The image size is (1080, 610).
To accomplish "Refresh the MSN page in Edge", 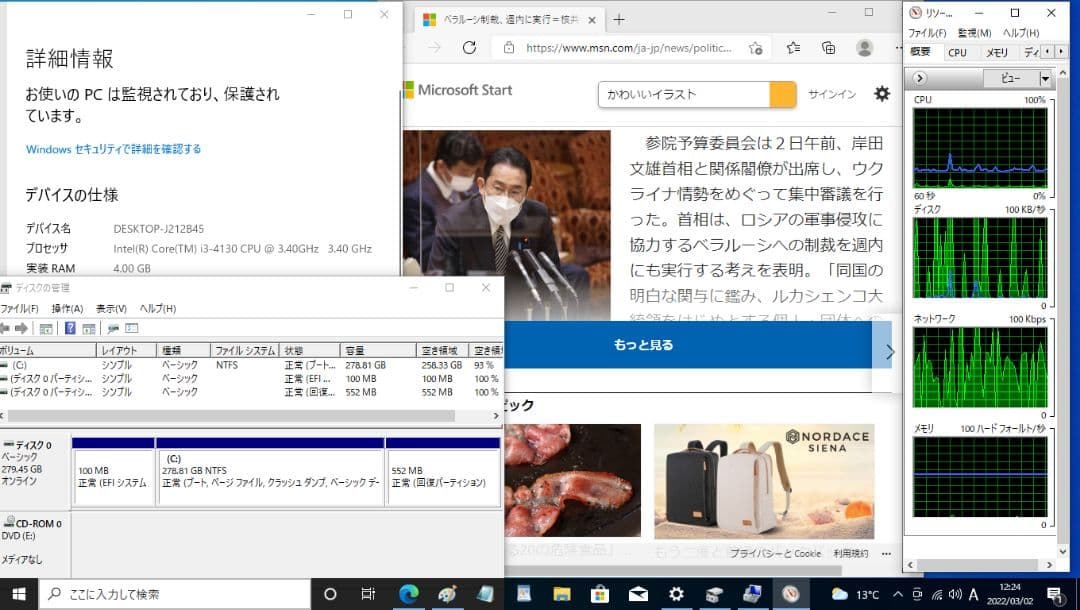I will [469, 47].
